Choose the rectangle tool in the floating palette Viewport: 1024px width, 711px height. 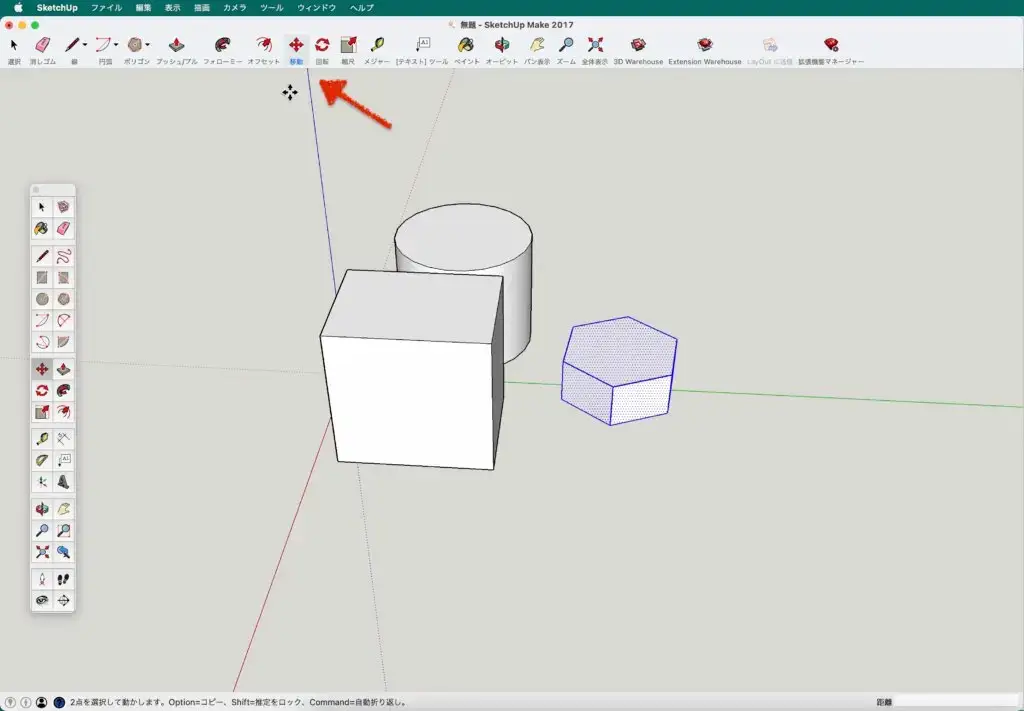coord(42,277)
